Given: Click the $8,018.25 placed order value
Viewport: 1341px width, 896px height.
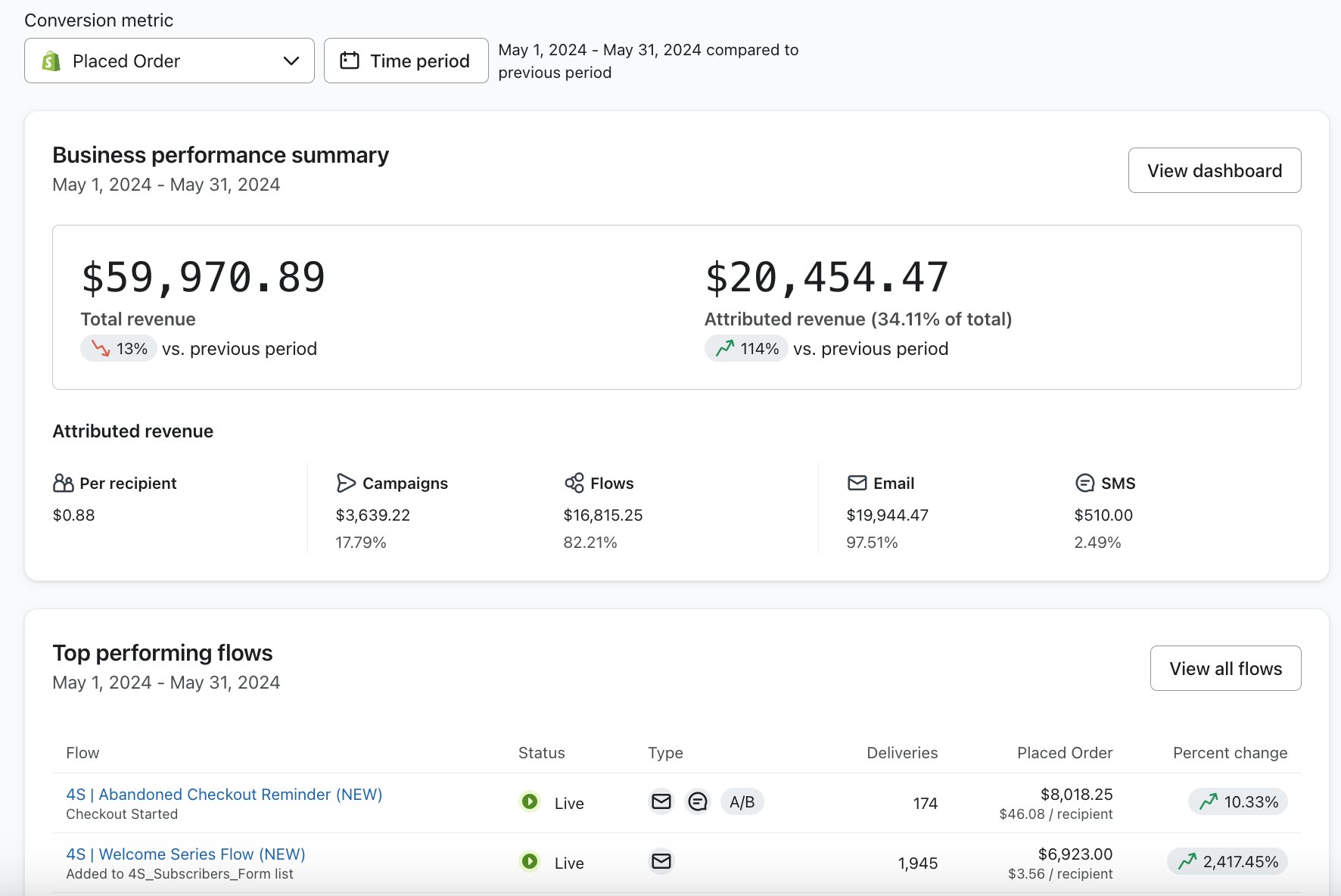Looking at the screenshot, I should (1076, 795).
